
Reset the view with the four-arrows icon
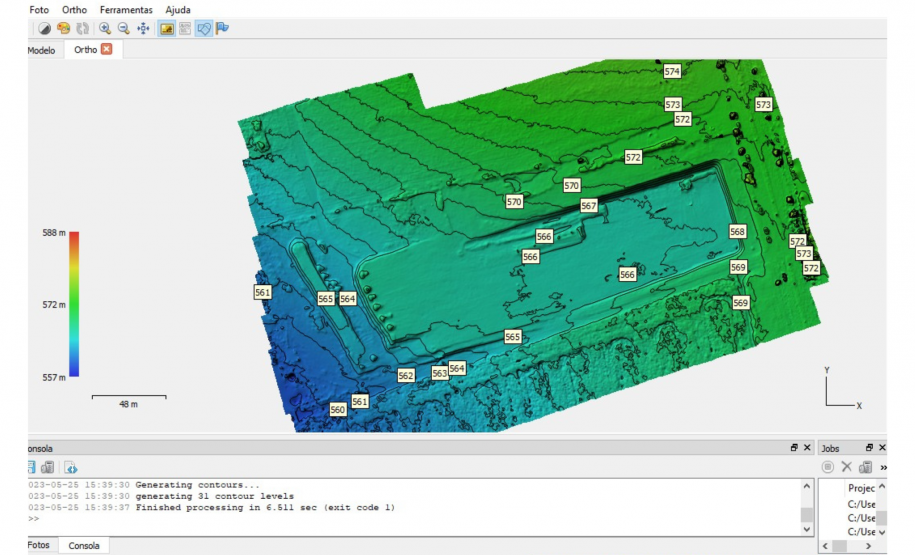tap(143, 29)
